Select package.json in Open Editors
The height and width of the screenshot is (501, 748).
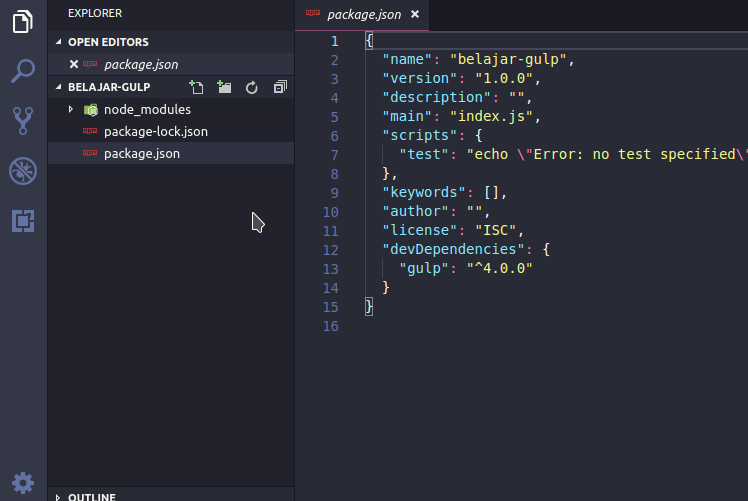tap(171, 64)
